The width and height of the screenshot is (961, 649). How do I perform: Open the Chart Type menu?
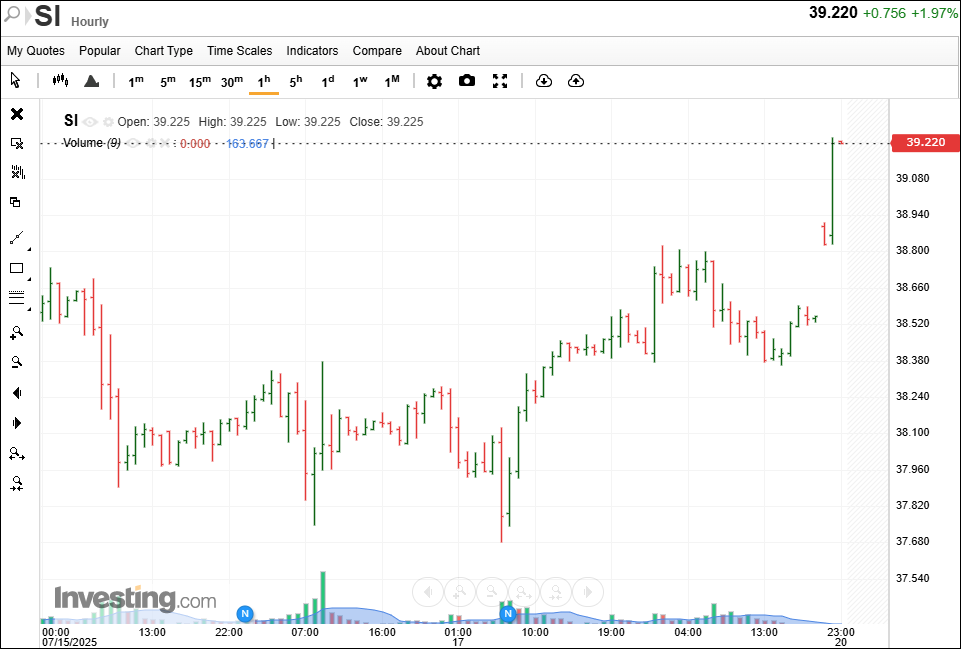click(164, 51)
